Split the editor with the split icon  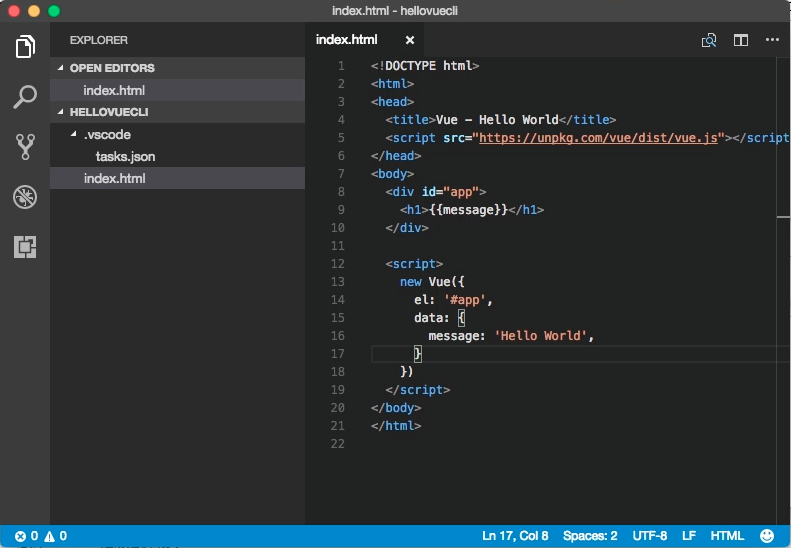741,40
